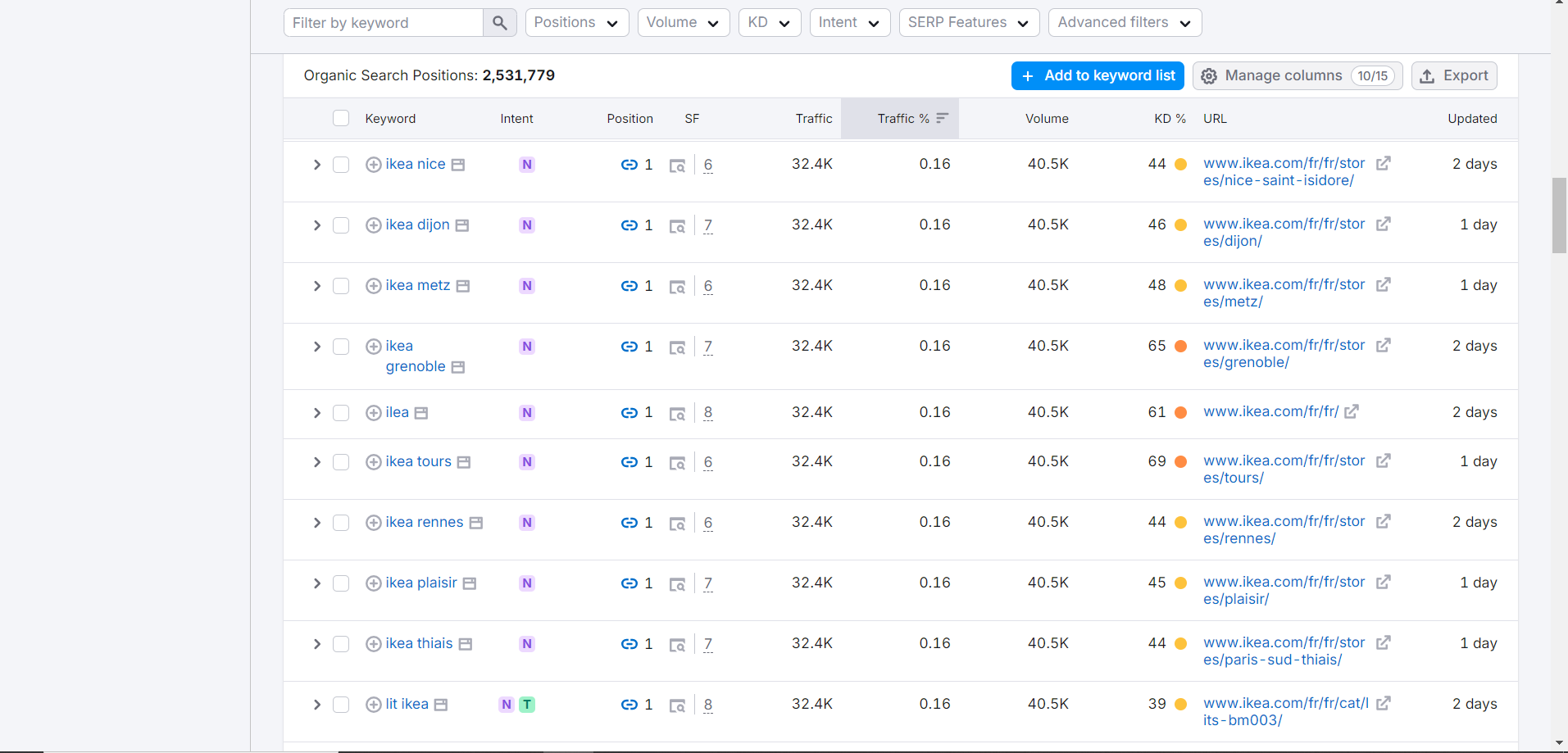1568x753 pixels.
Task: Expand the ikea thiais row details
Action: pyautogui.click(x=316, y=644)
